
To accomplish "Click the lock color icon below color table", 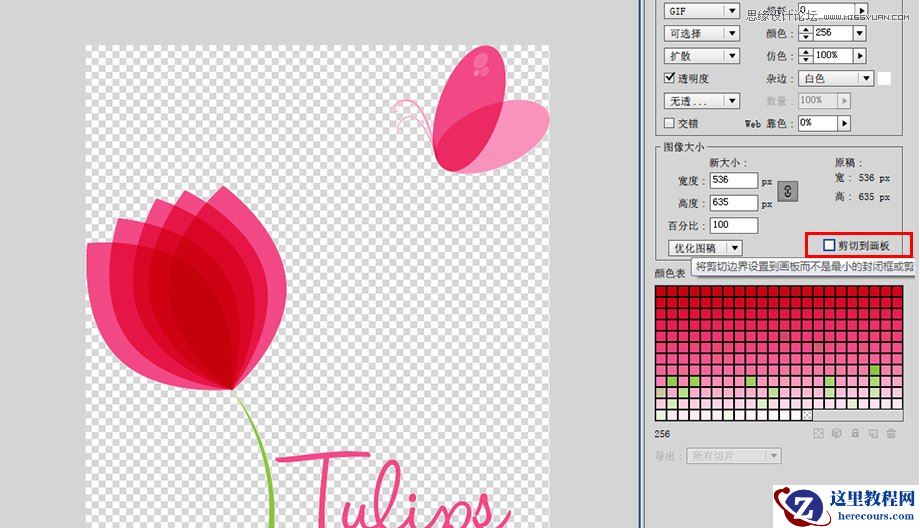I will pyautogui.click(x=854, y=433).
